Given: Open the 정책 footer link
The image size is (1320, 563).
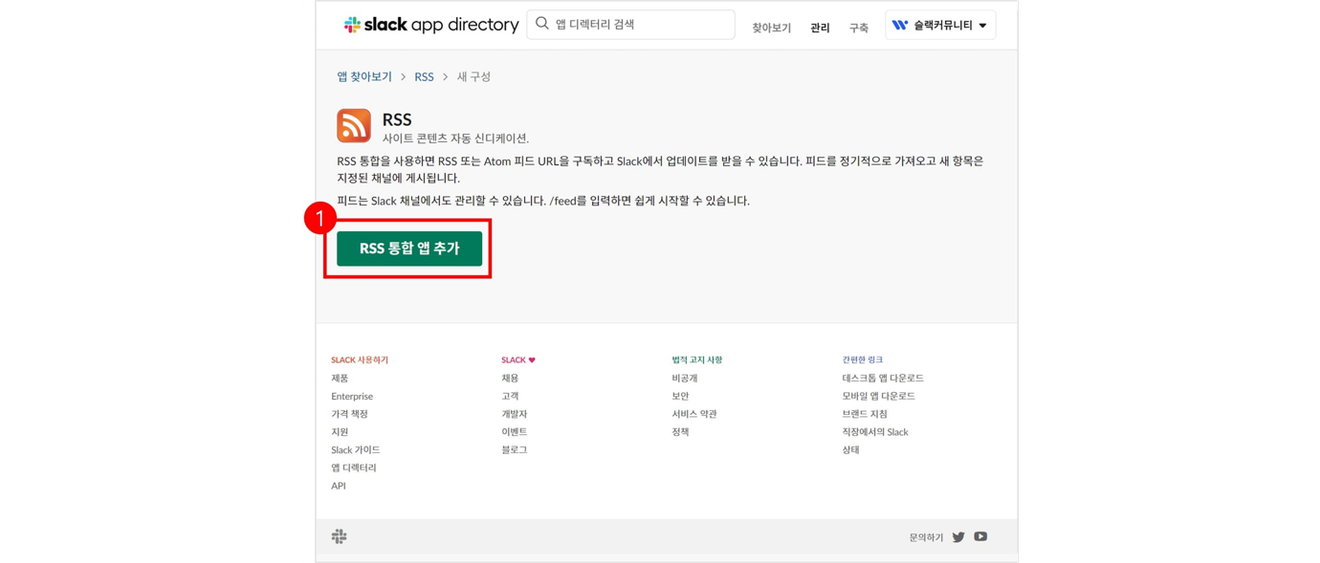Looking at the screenshot, I should pyautogui.click(x=681, y=432).
